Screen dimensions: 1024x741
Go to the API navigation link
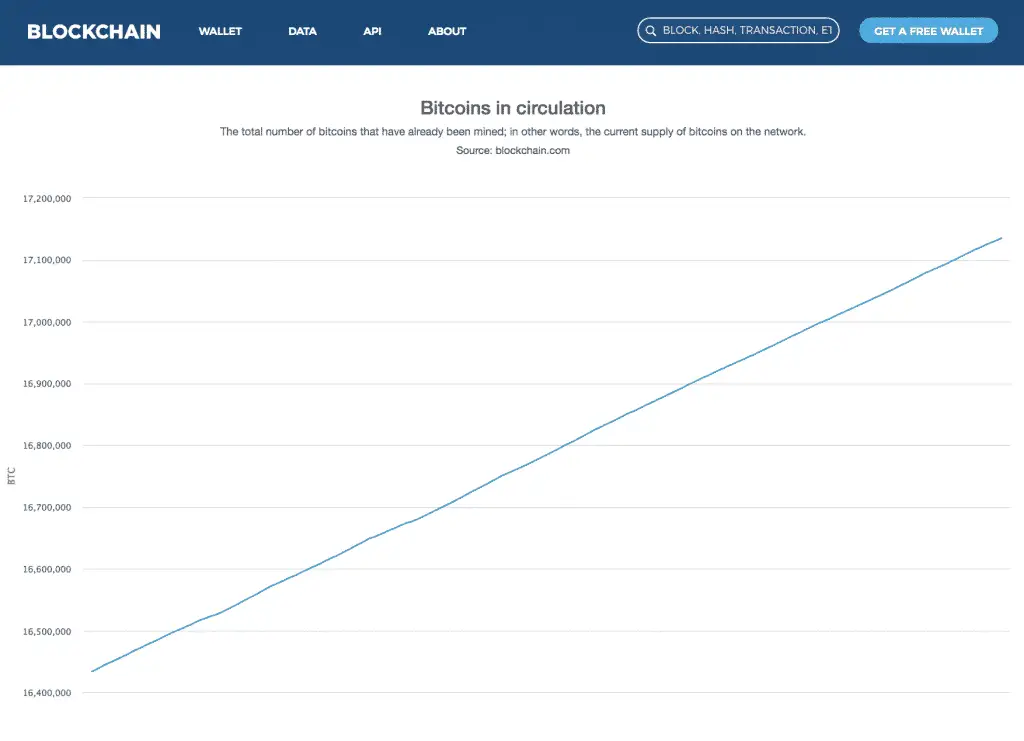372,31
